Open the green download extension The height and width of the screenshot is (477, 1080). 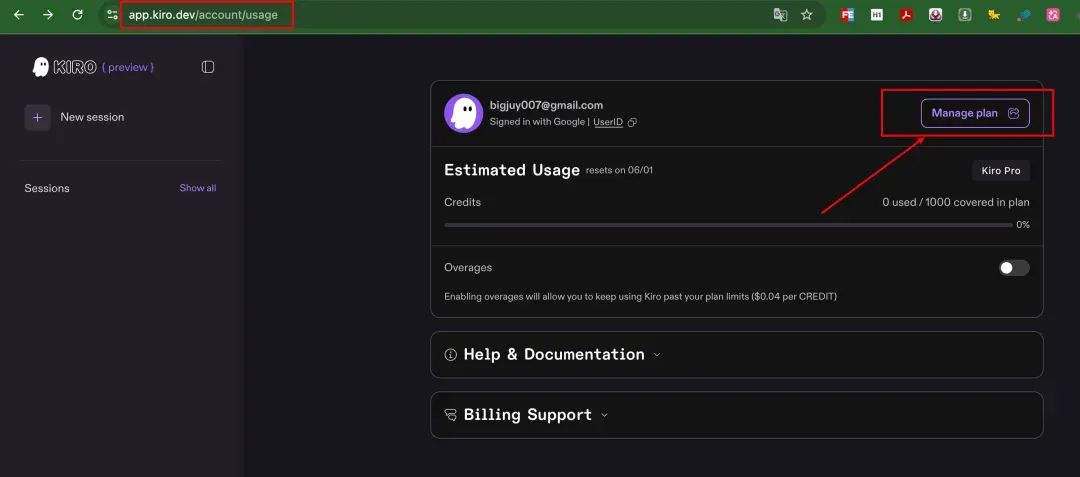pos(965,14)
